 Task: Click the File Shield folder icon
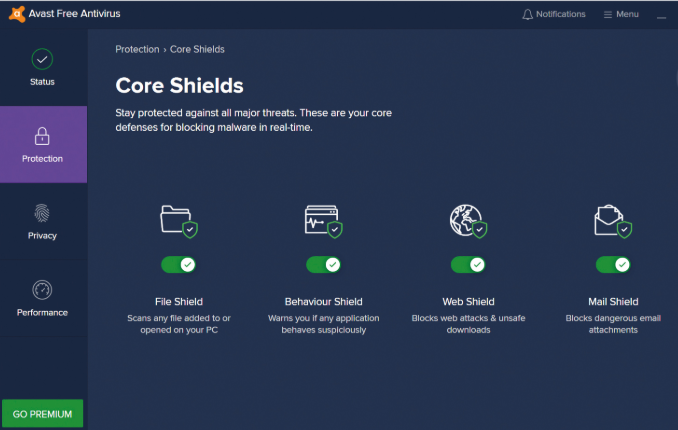click(179, 221)
